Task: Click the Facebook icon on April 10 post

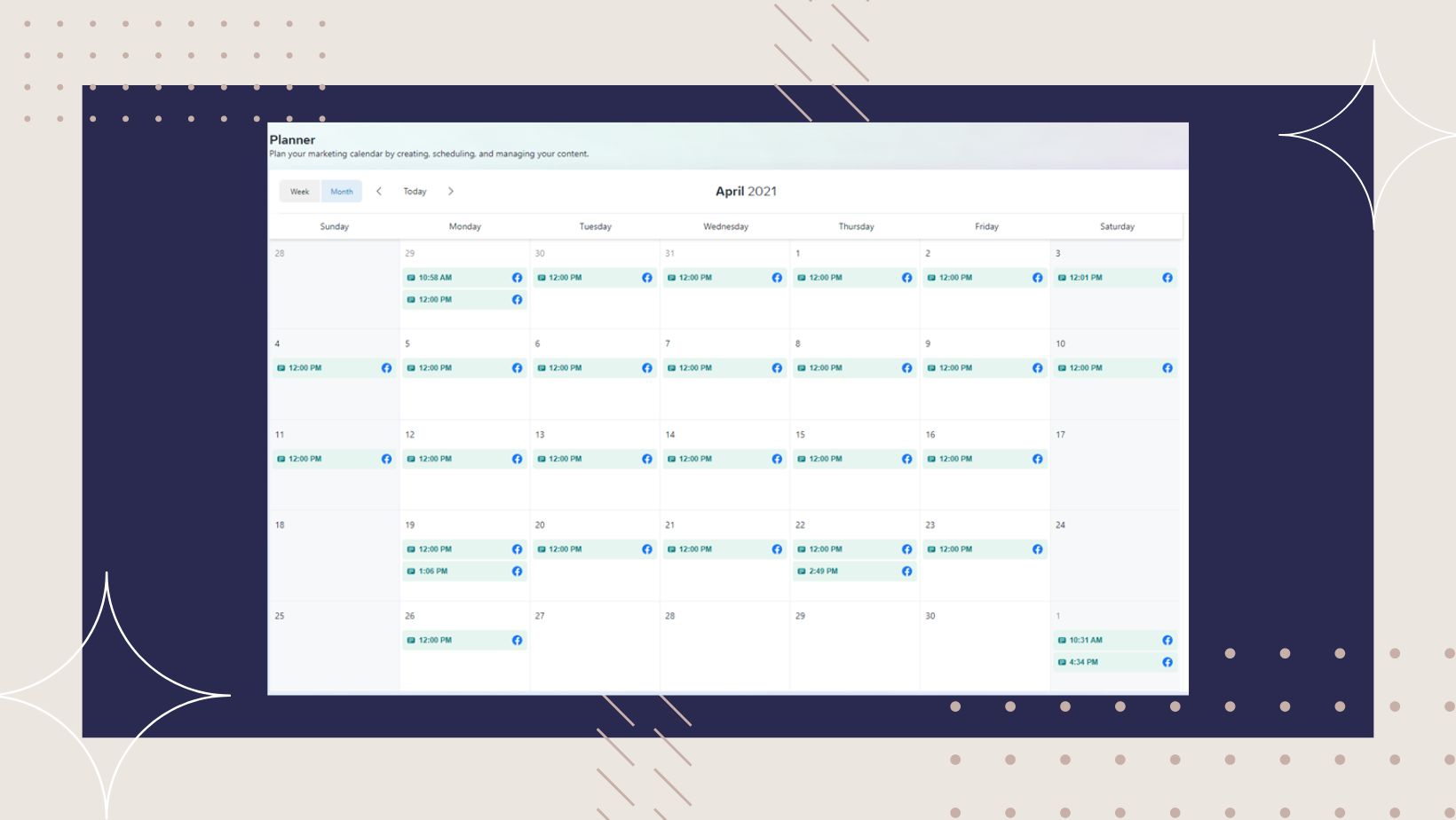Action: (x=1167, y=368)
